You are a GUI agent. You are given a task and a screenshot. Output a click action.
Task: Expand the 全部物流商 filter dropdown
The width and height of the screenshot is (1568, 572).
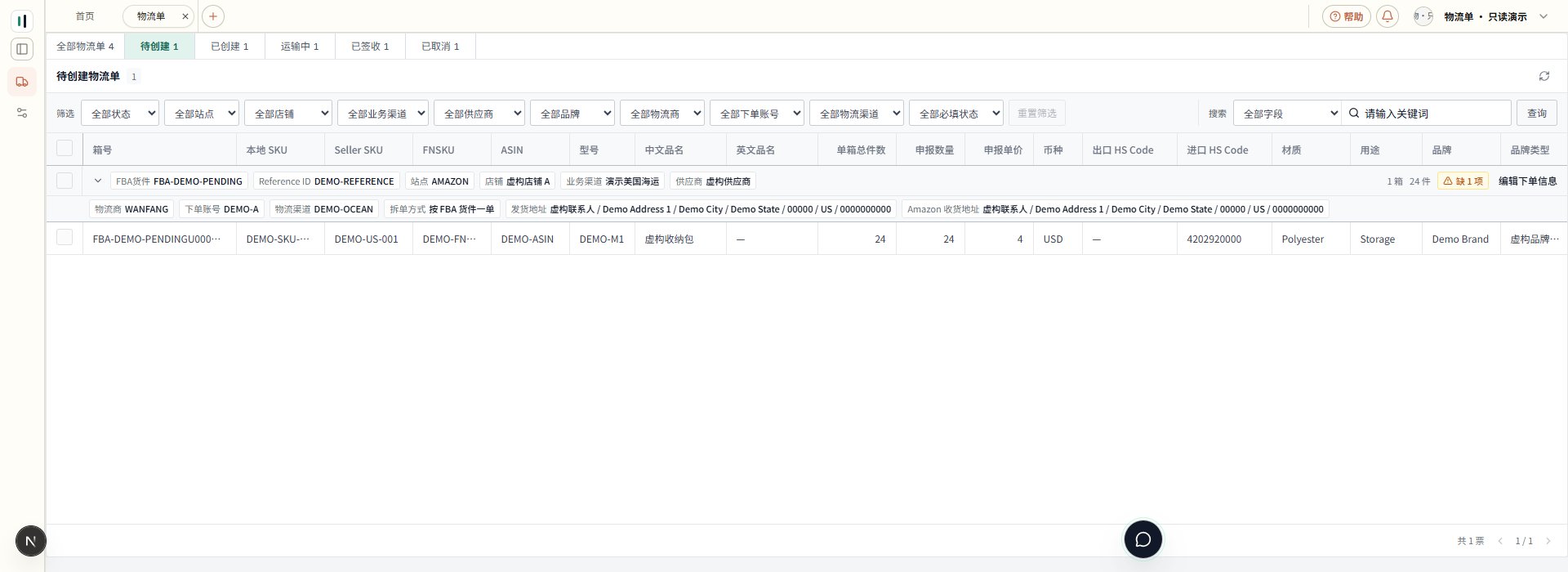662,114
